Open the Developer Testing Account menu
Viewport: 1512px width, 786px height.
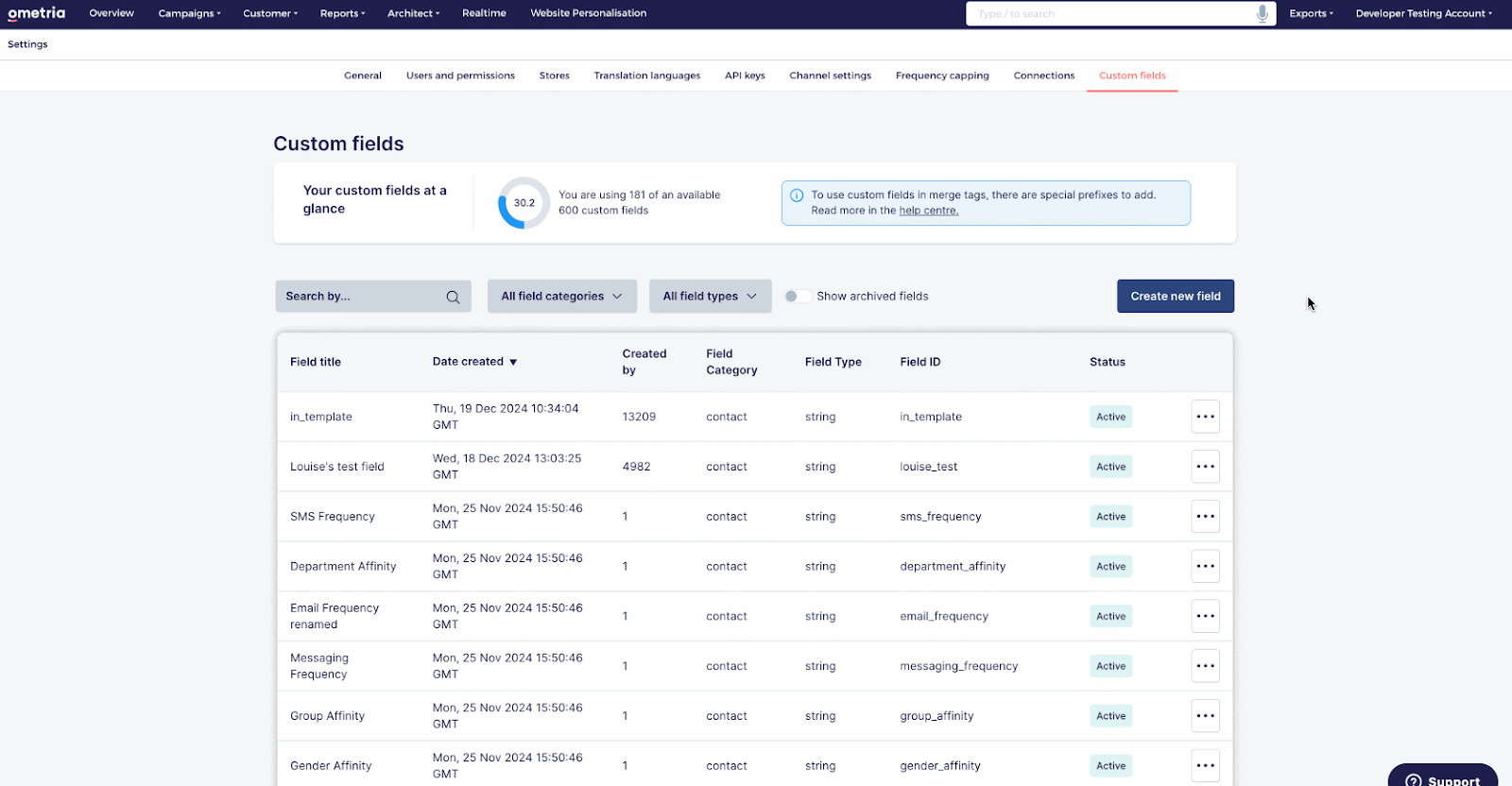pos(1423,13)
